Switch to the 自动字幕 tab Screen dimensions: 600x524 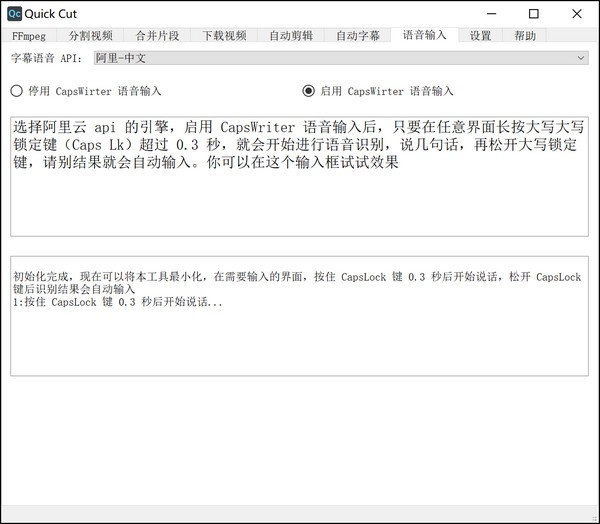pyautogui.click(x=357, y=35)
